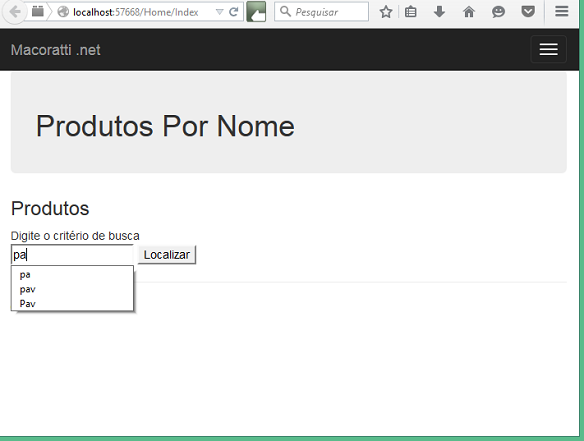This screenshot has width=584, height=441.
Task: Open the bookmarks list icon
Action: 410,12
